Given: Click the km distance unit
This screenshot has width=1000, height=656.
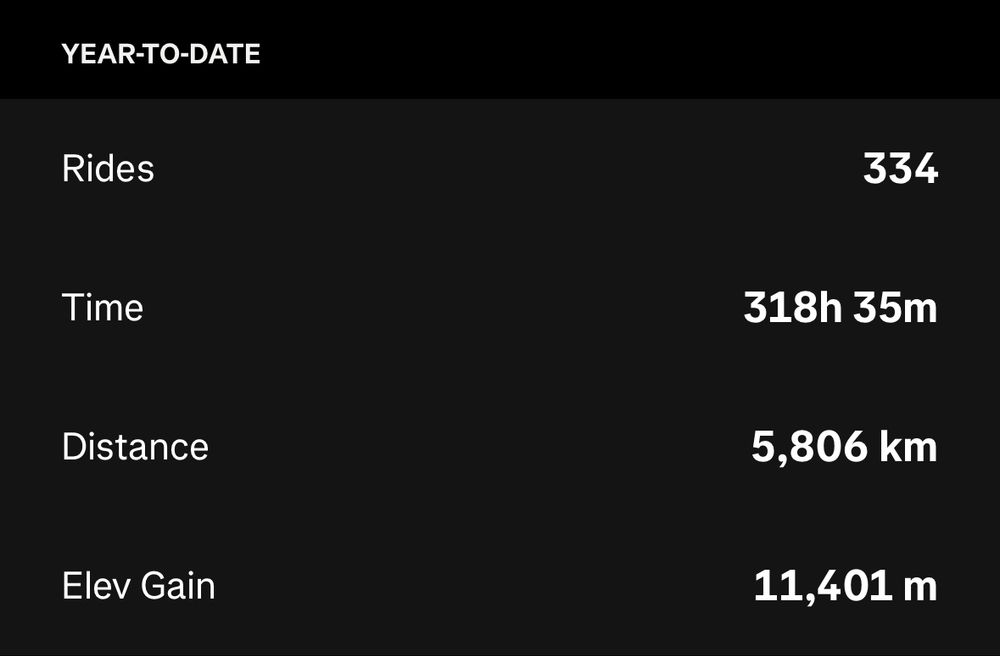Looking at the screenshot, I should tap(908, 446).
